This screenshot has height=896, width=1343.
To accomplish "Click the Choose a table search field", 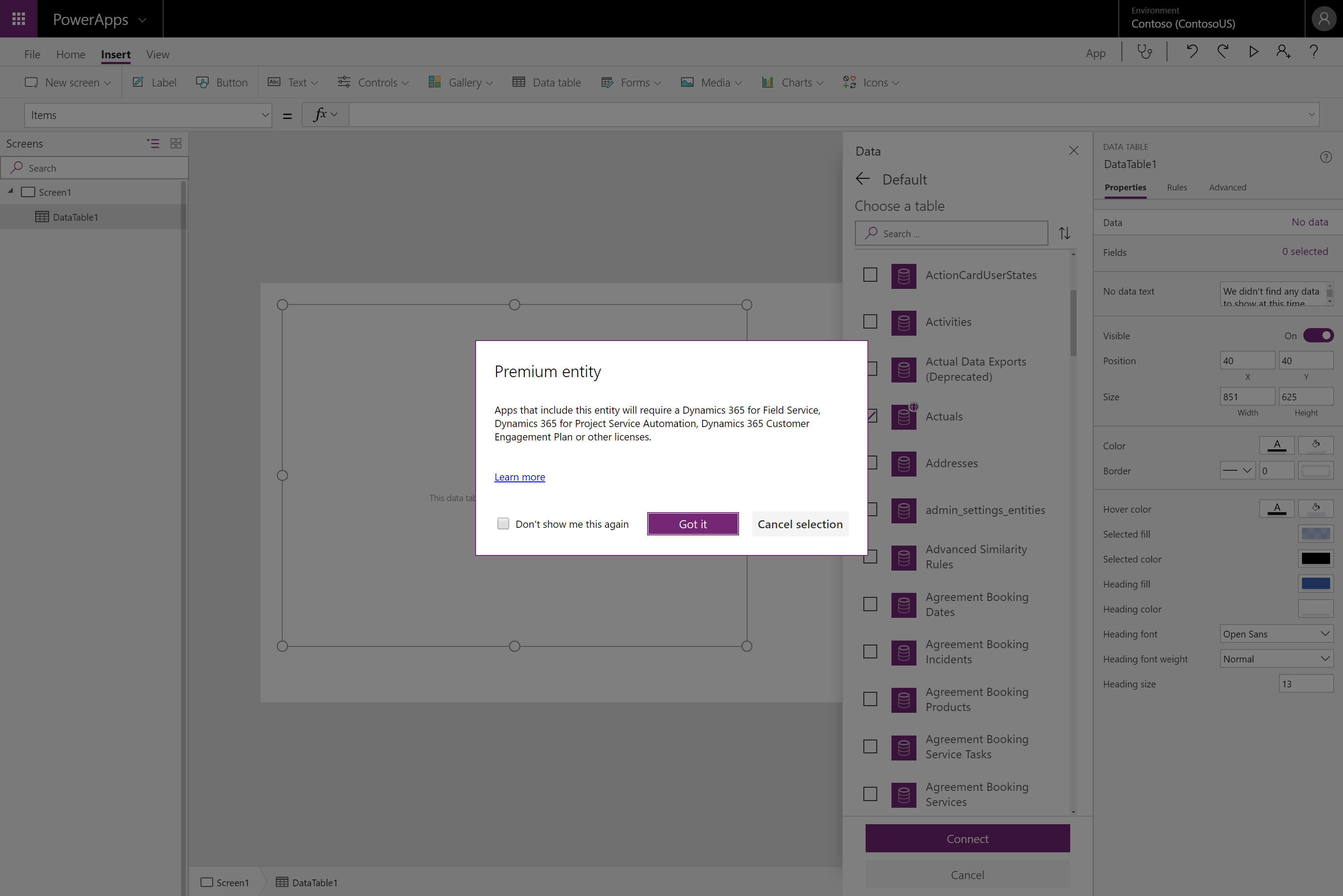I will pos(951,233).
